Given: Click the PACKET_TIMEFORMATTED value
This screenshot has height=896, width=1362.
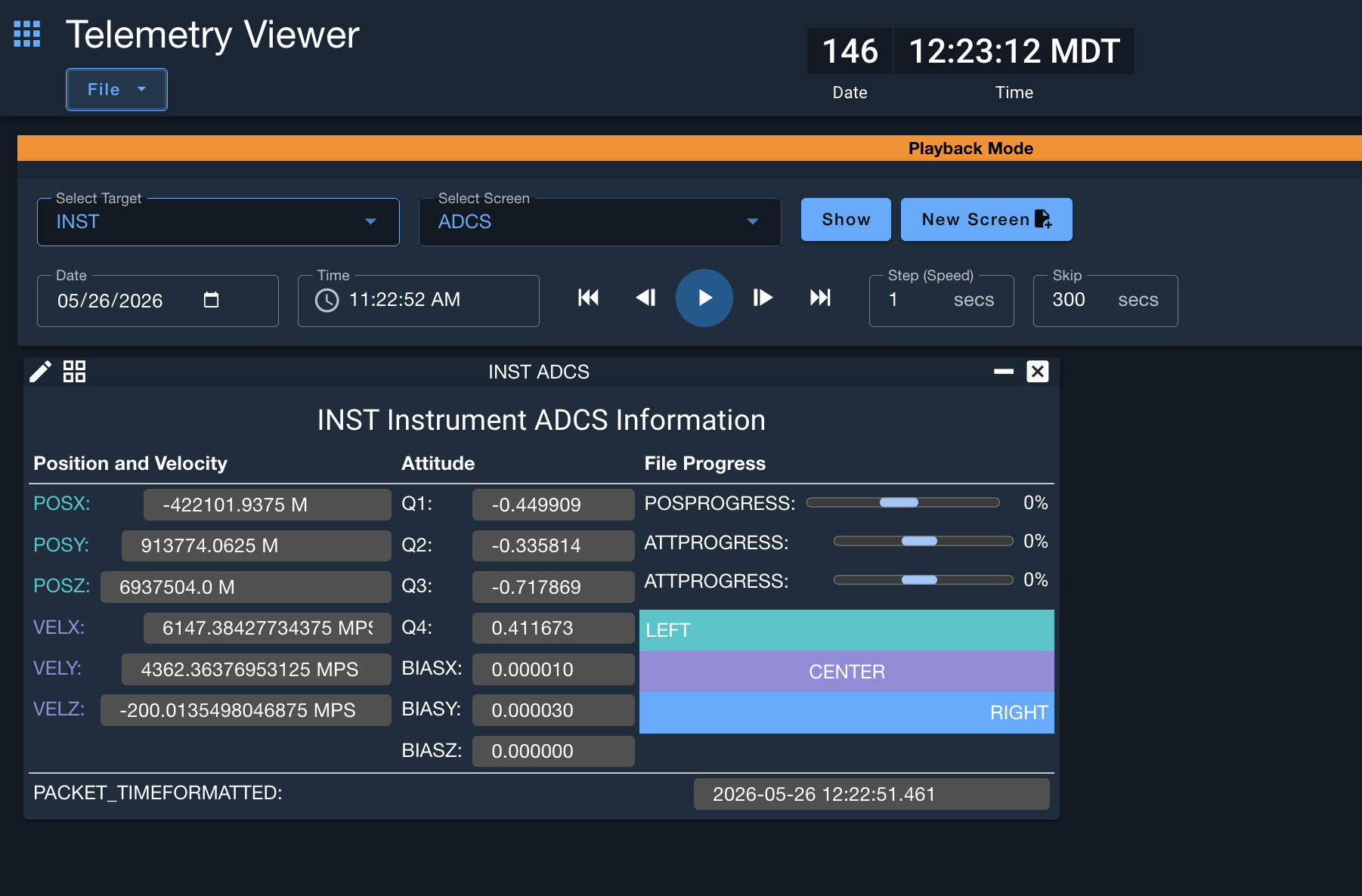Looking at the screenshot, I should pos(871,794).
